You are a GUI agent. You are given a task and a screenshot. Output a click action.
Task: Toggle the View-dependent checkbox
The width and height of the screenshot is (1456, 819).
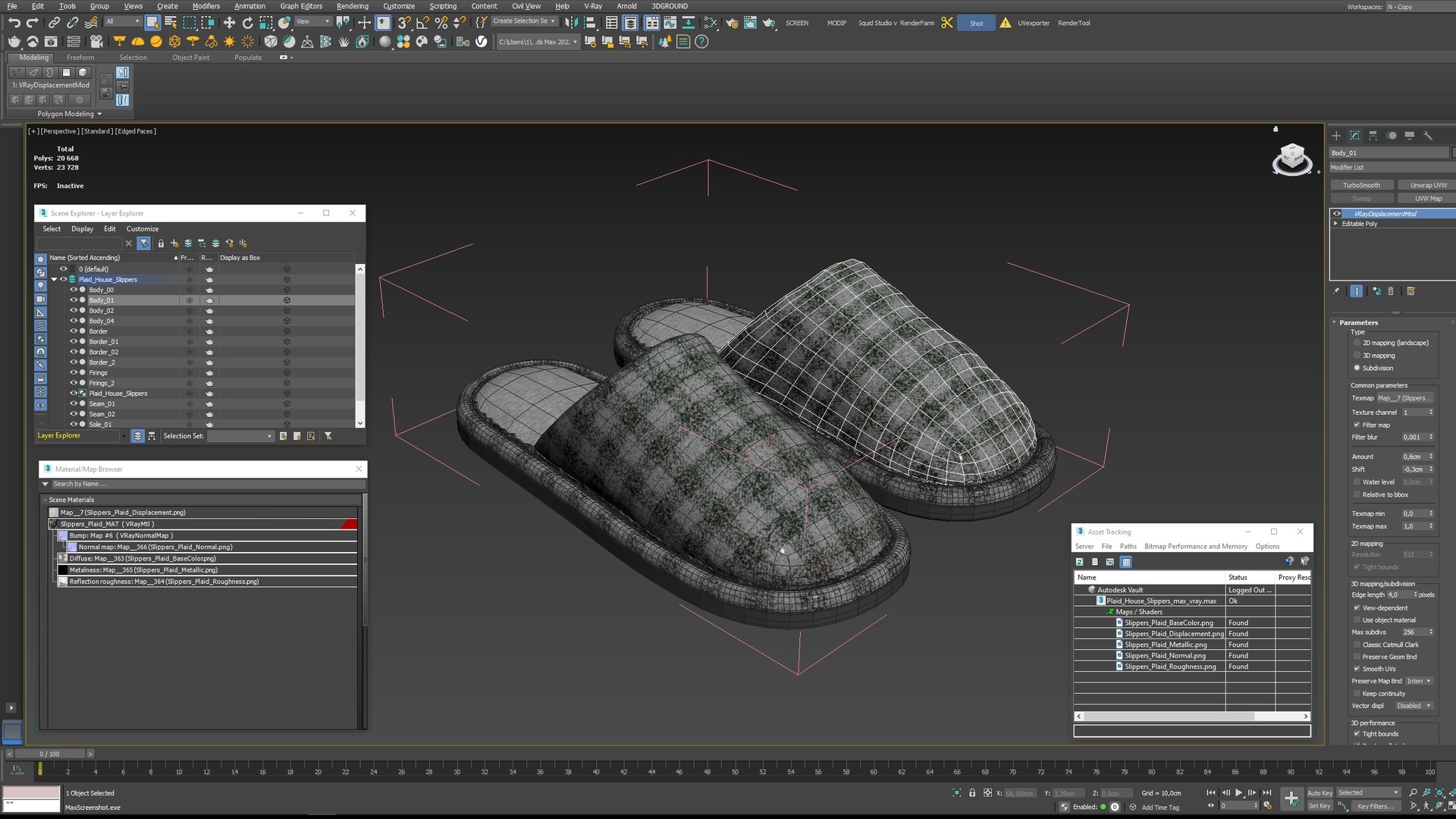[x=1357, y=607]
